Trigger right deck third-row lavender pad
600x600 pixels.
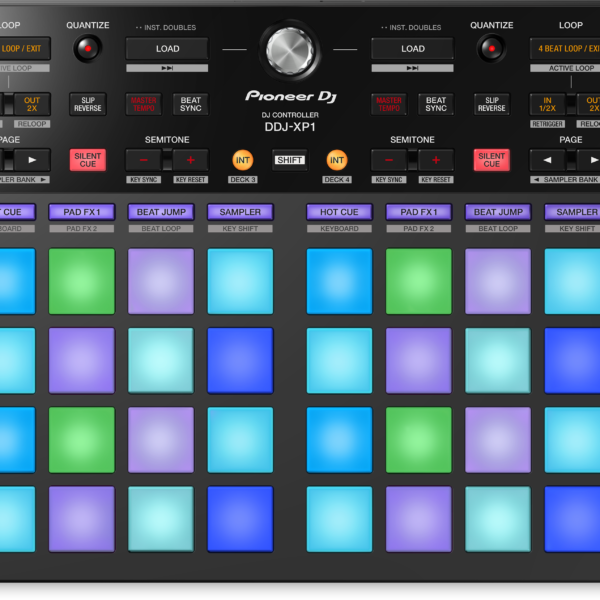click(498, 440)
